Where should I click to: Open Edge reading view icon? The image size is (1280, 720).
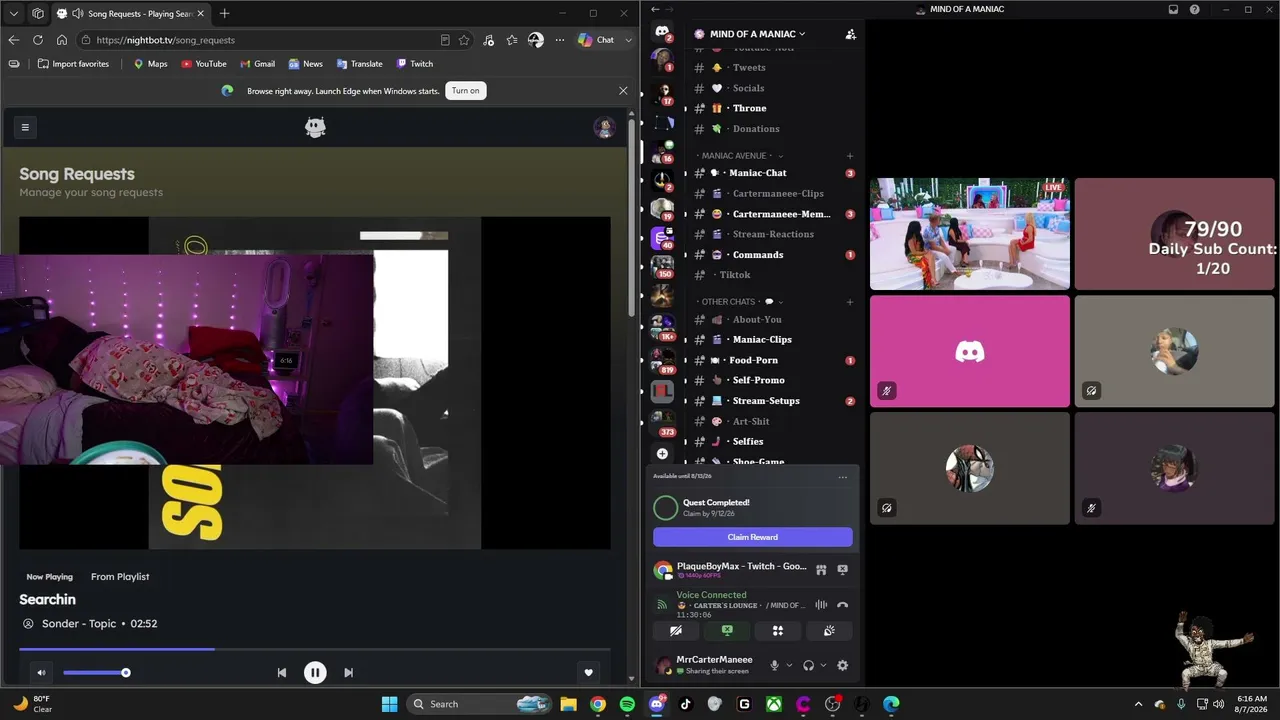445,40
